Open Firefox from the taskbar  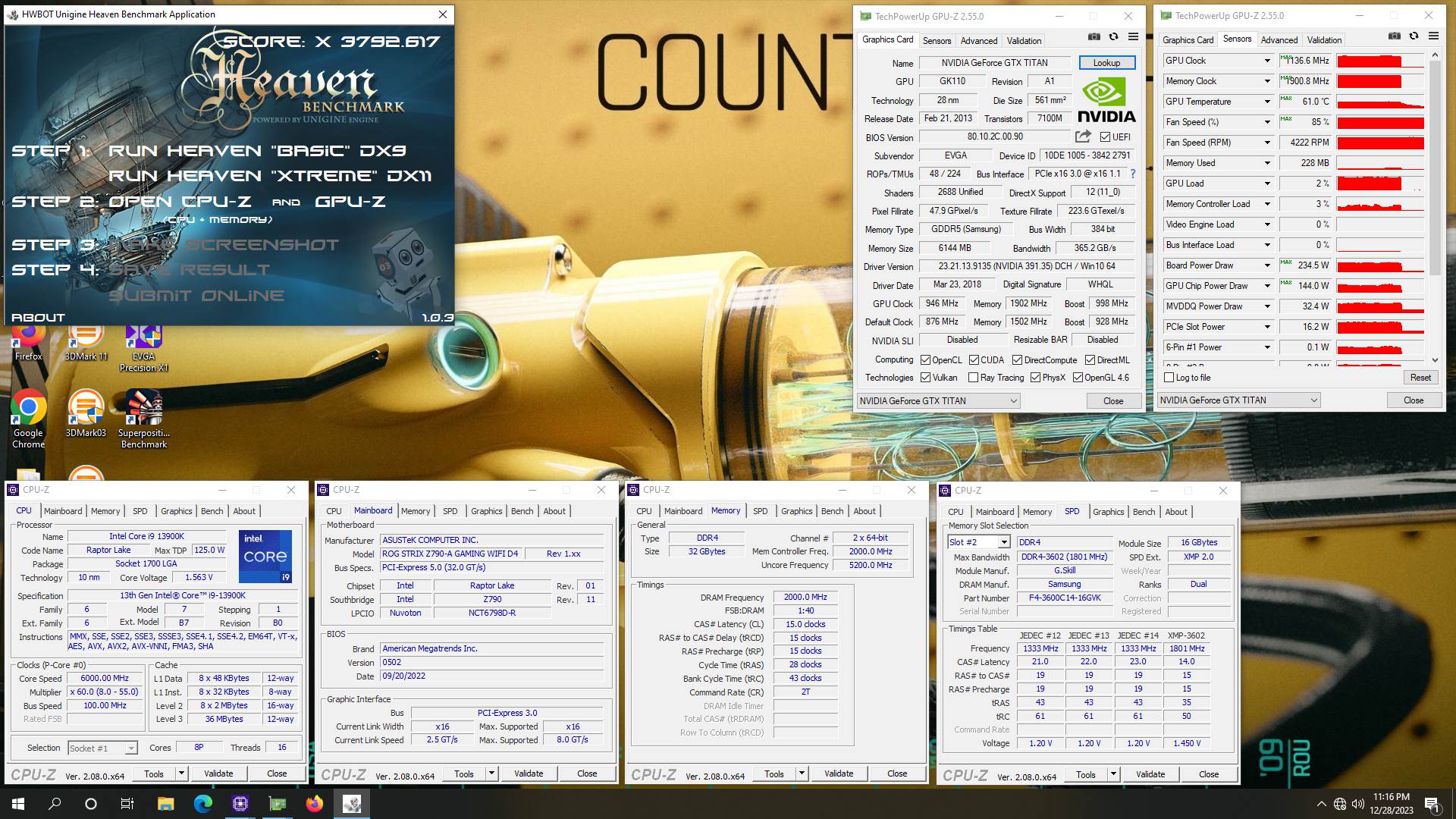pyautogui.click(x=314, y=804)
